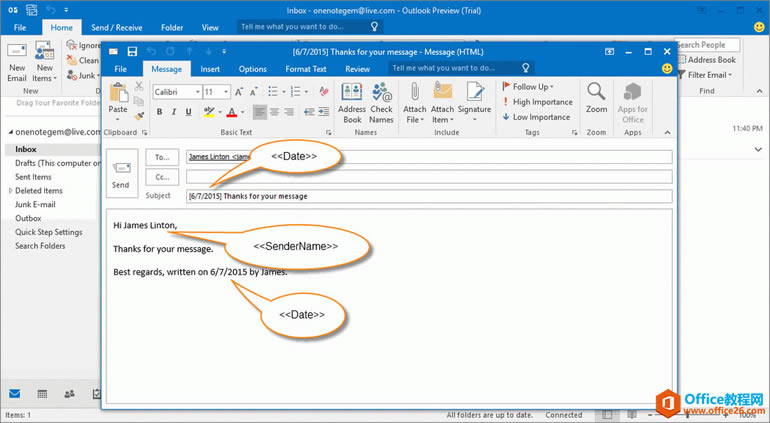Click the Send button in message window
Image resolution: width=770 pixels, height=423 pixels.
coord(121,174)
